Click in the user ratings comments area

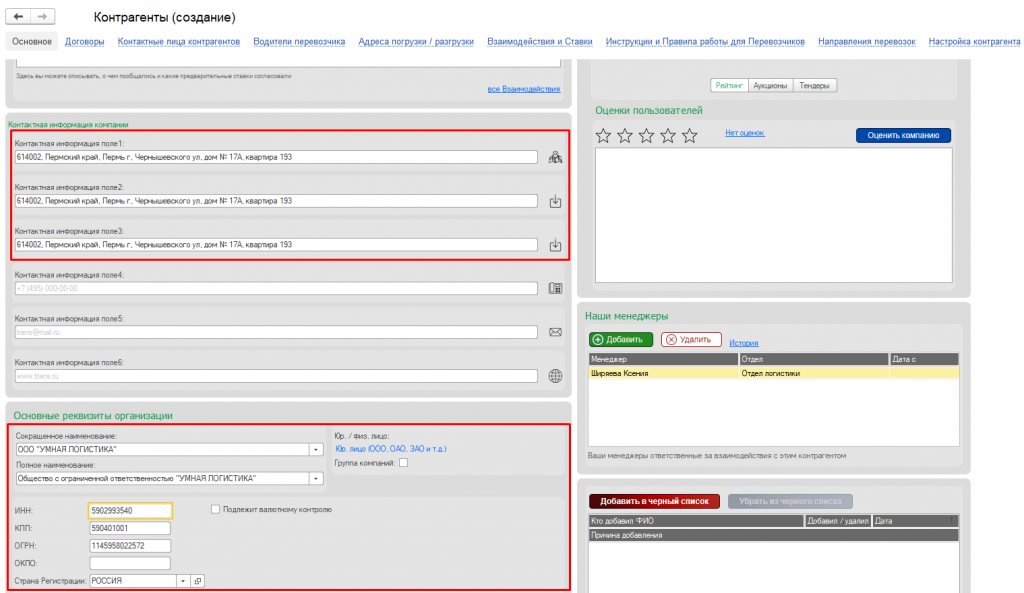pyautogui.click(x=773, y=216)
